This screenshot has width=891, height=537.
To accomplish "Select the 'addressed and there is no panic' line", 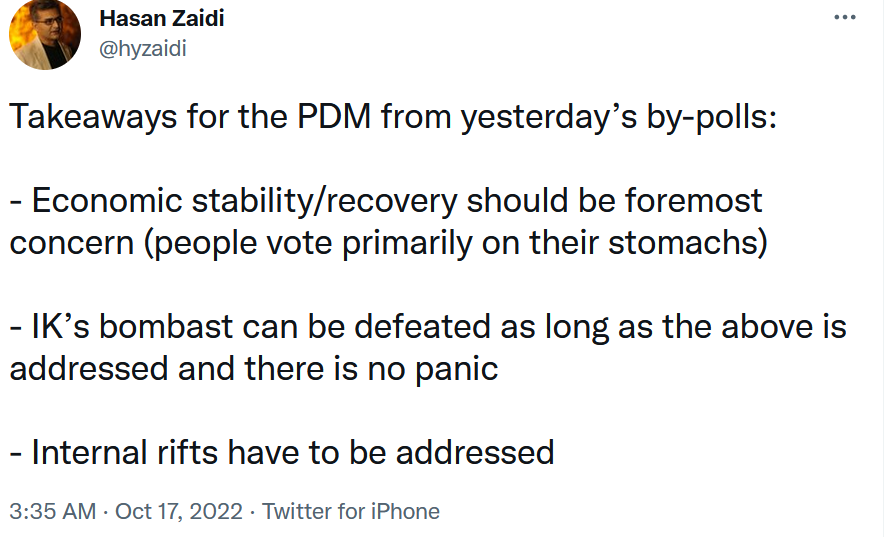I will click(x=254, y=369).
